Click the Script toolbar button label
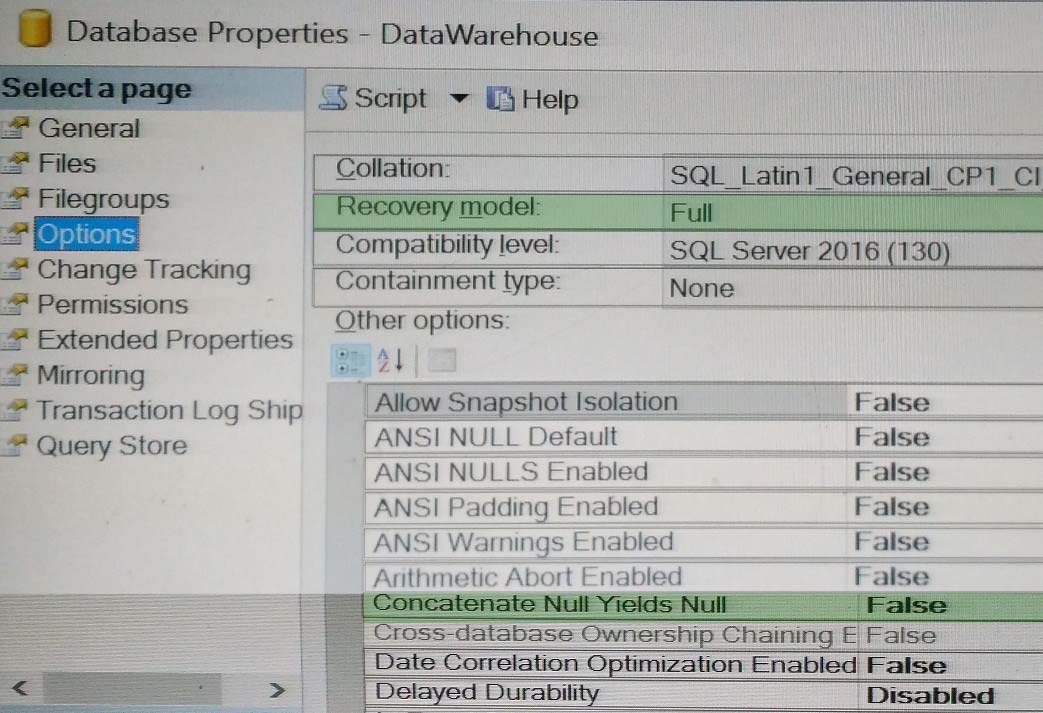Image resolution: width=1043 pixels, height=713 pixels. click(x=390, y=98)
